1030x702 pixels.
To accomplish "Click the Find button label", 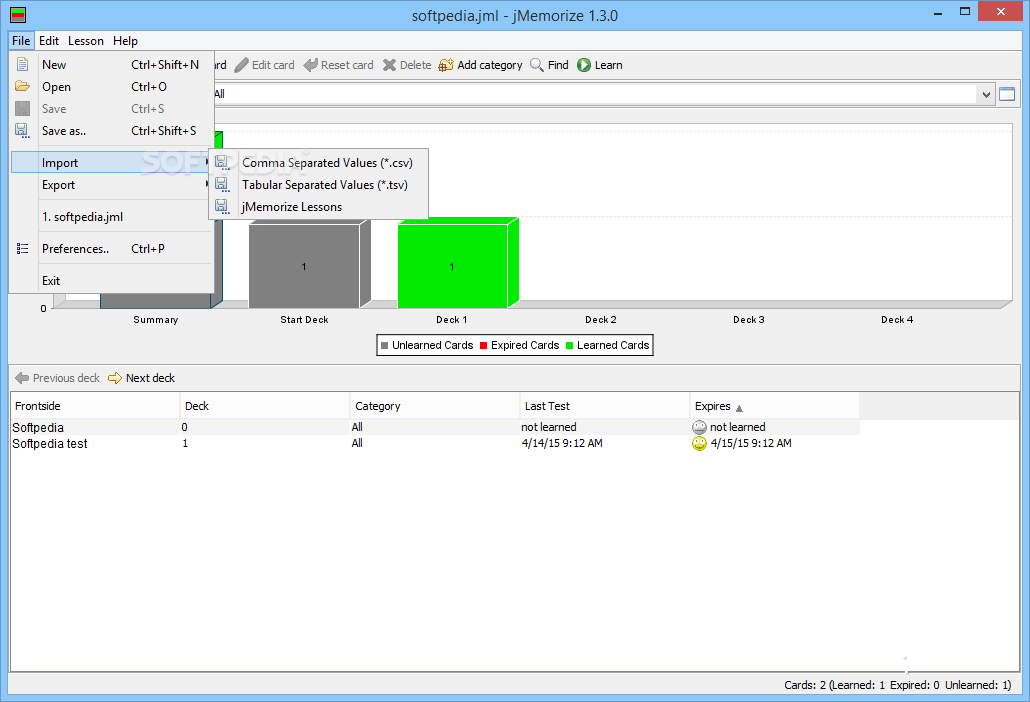I will pos(558,65).
